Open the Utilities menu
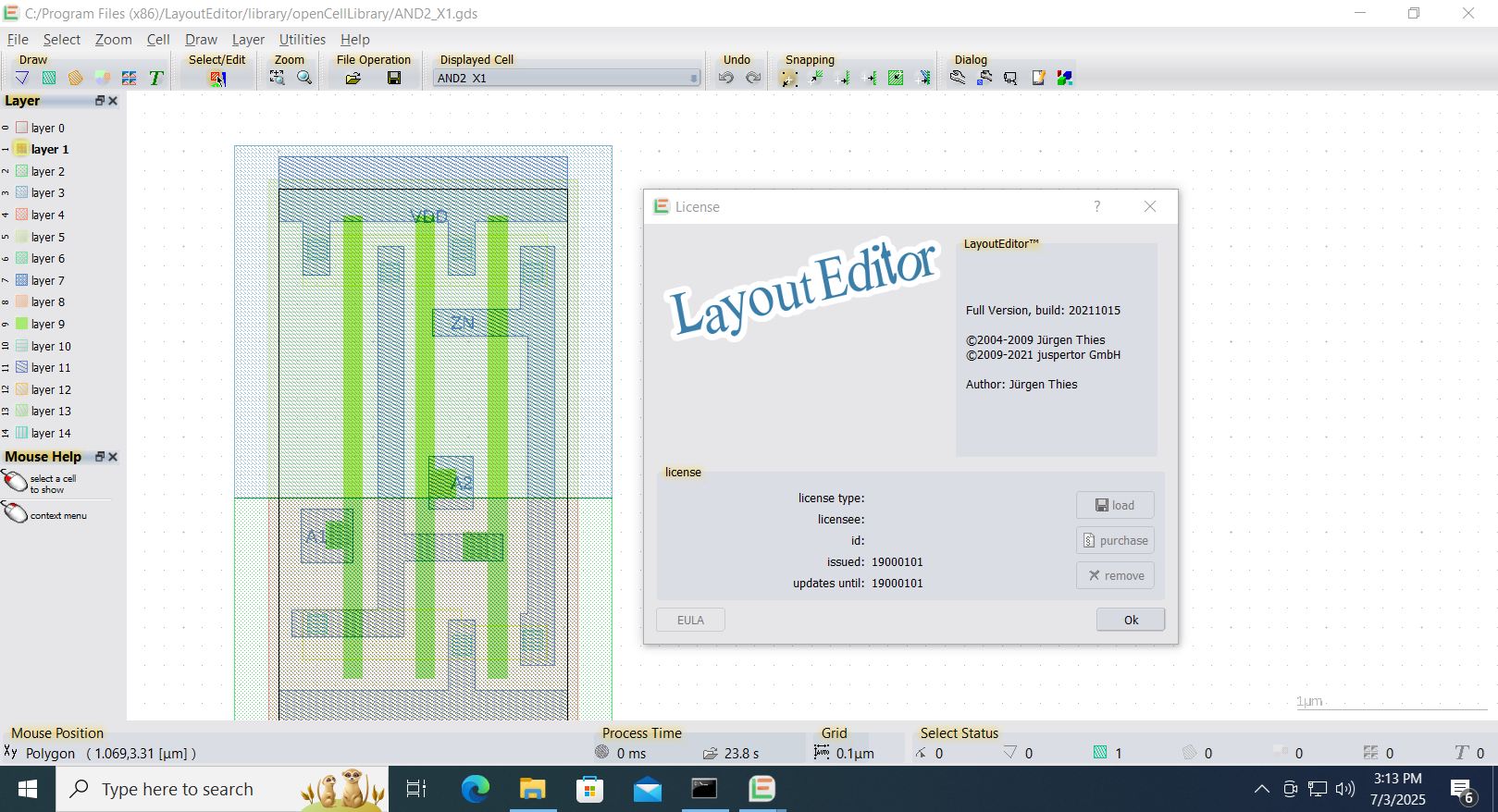The image size is (1498, 812). 303,40
